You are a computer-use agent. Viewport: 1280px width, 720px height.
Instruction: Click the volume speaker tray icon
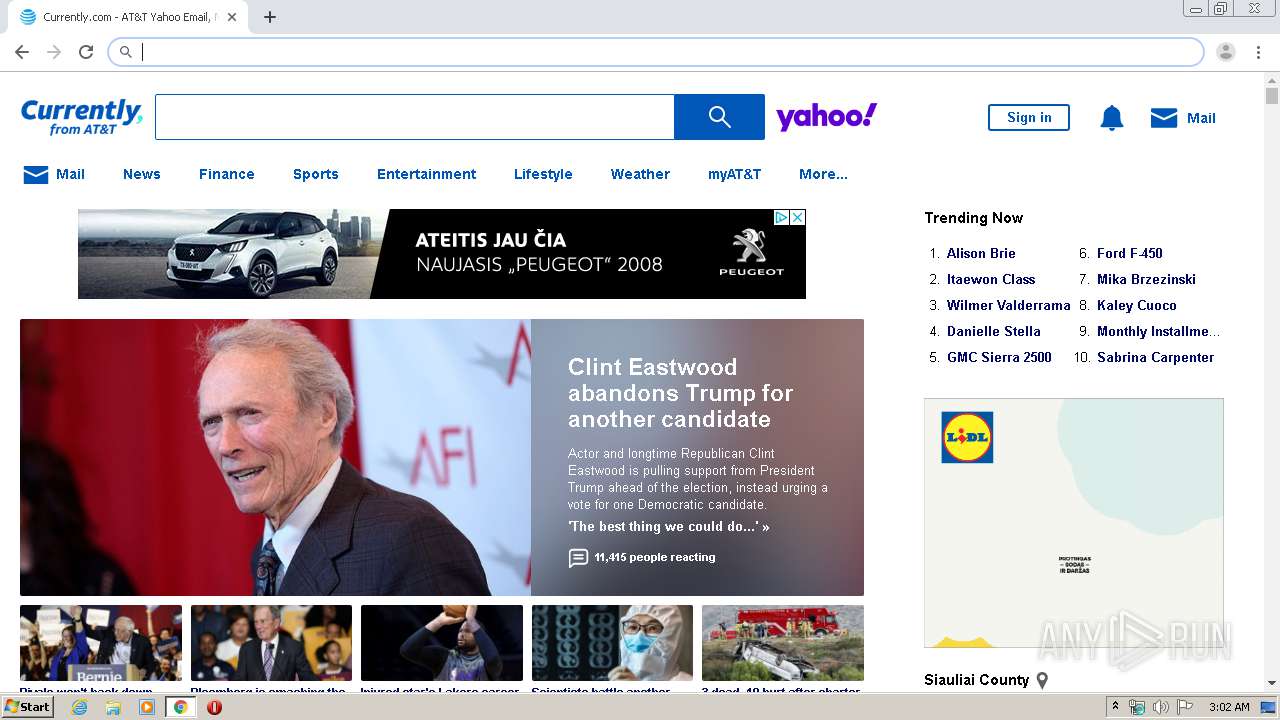(x=1160, y=707)
